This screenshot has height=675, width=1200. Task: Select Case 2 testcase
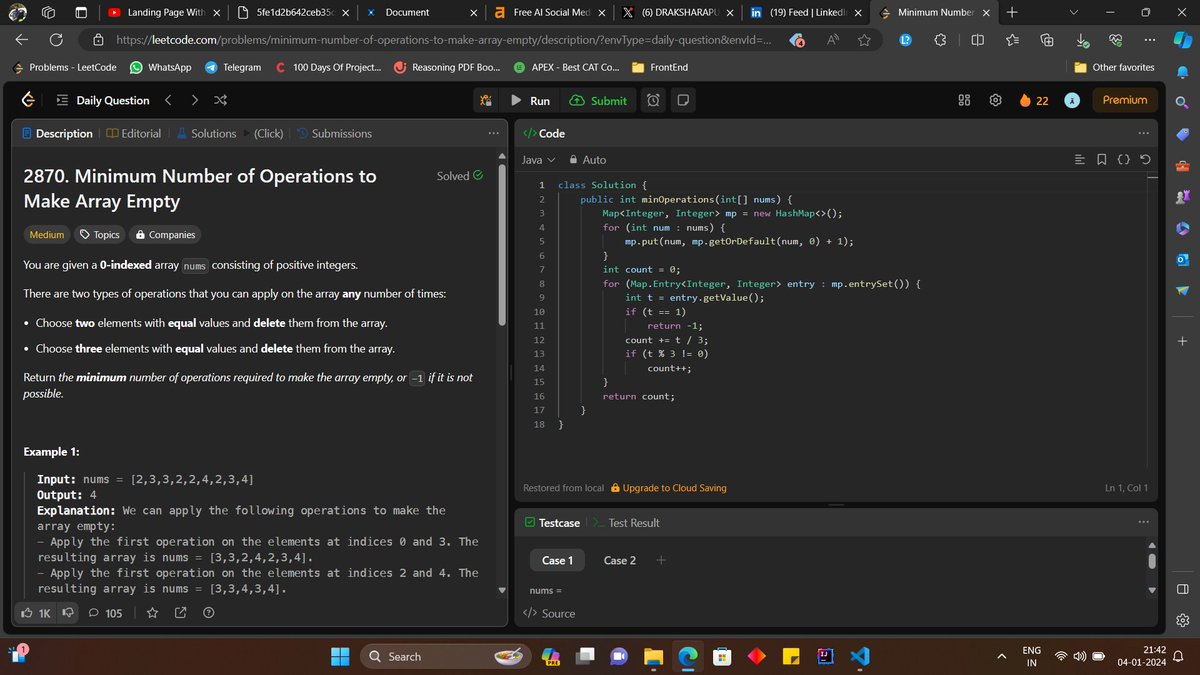[619, 560]
